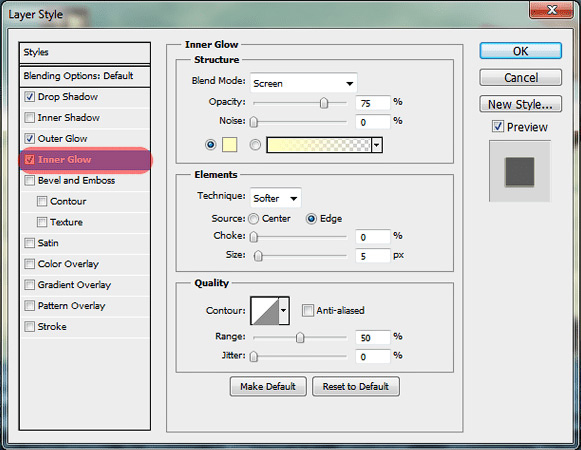Select the solid color radio button
Image resolution: width=581 pixels, height=450 pixels.
(210, 144)
